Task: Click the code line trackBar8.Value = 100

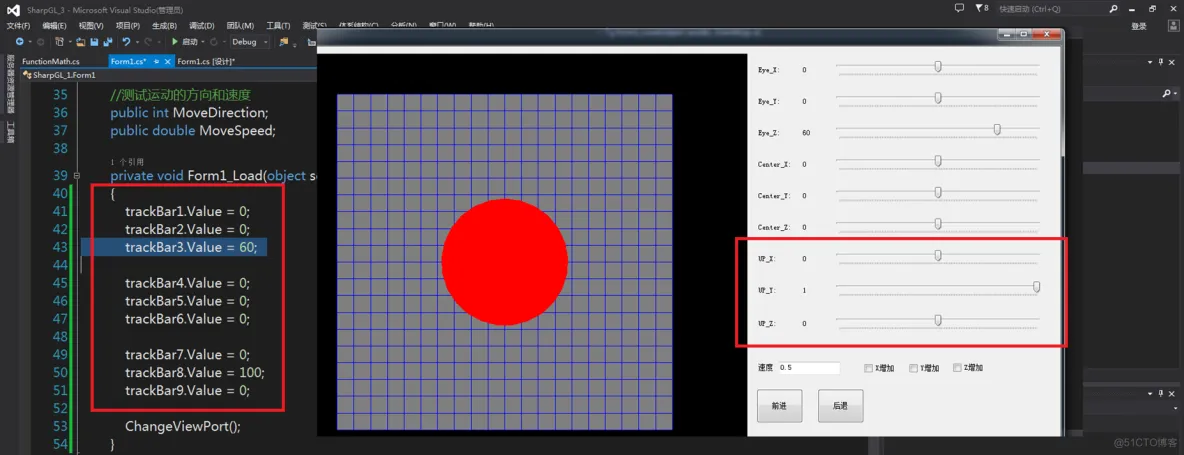Action: (195, 373)
